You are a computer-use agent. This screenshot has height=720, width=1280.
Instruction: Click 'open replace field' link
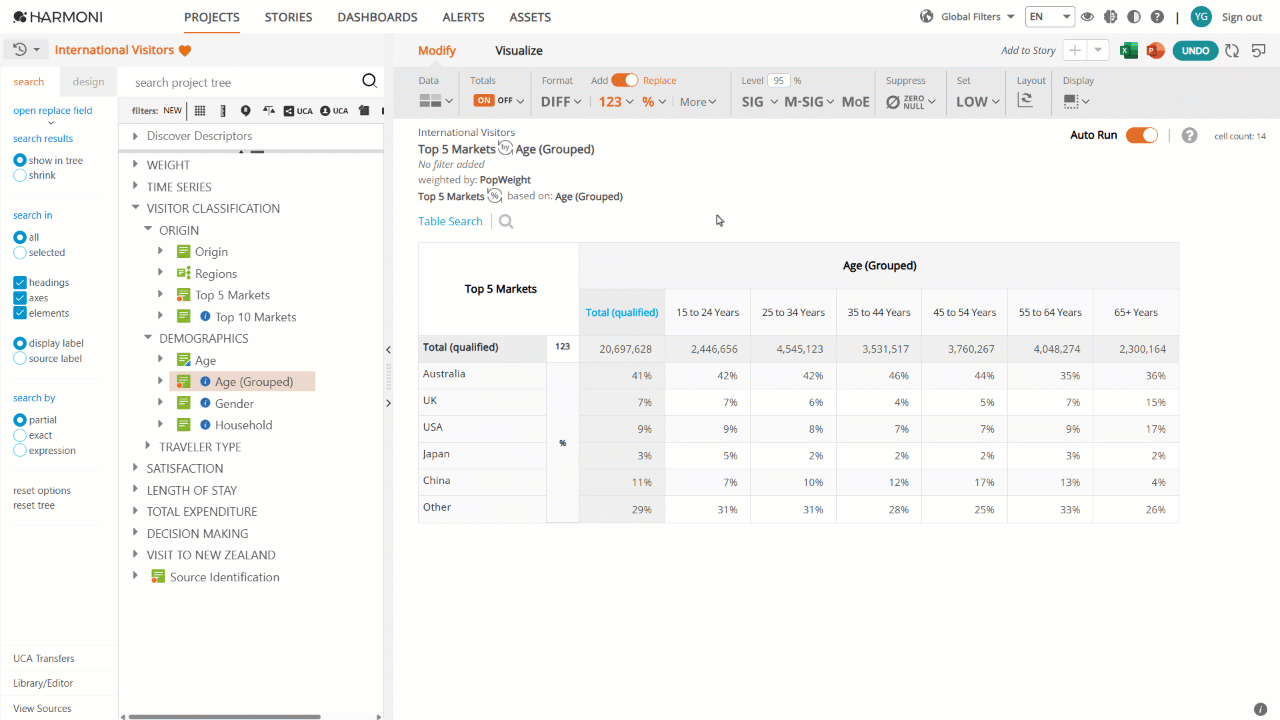pos(52,111)
